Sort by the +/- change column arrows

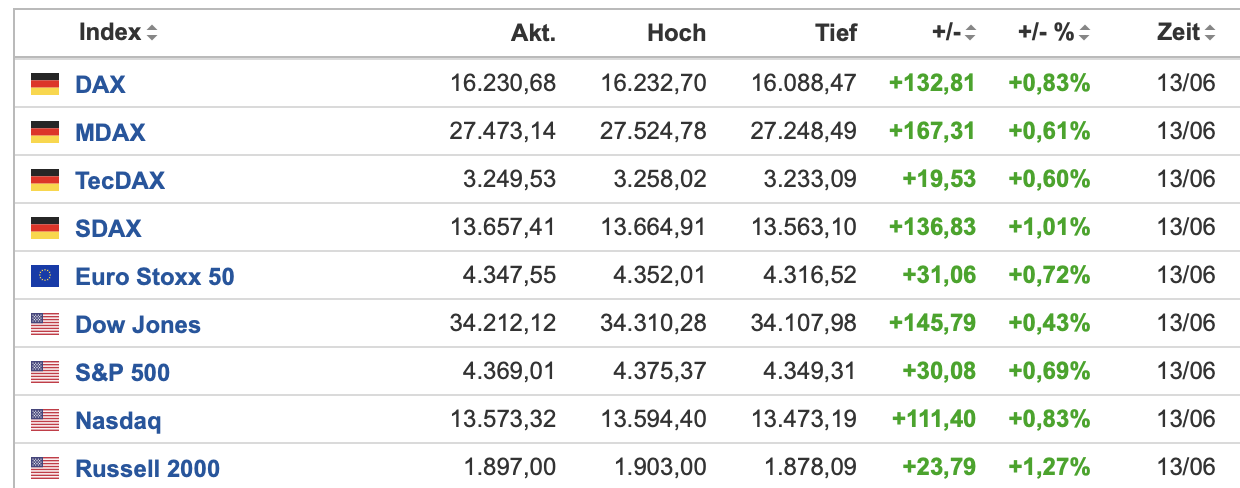tap(970, 33)
